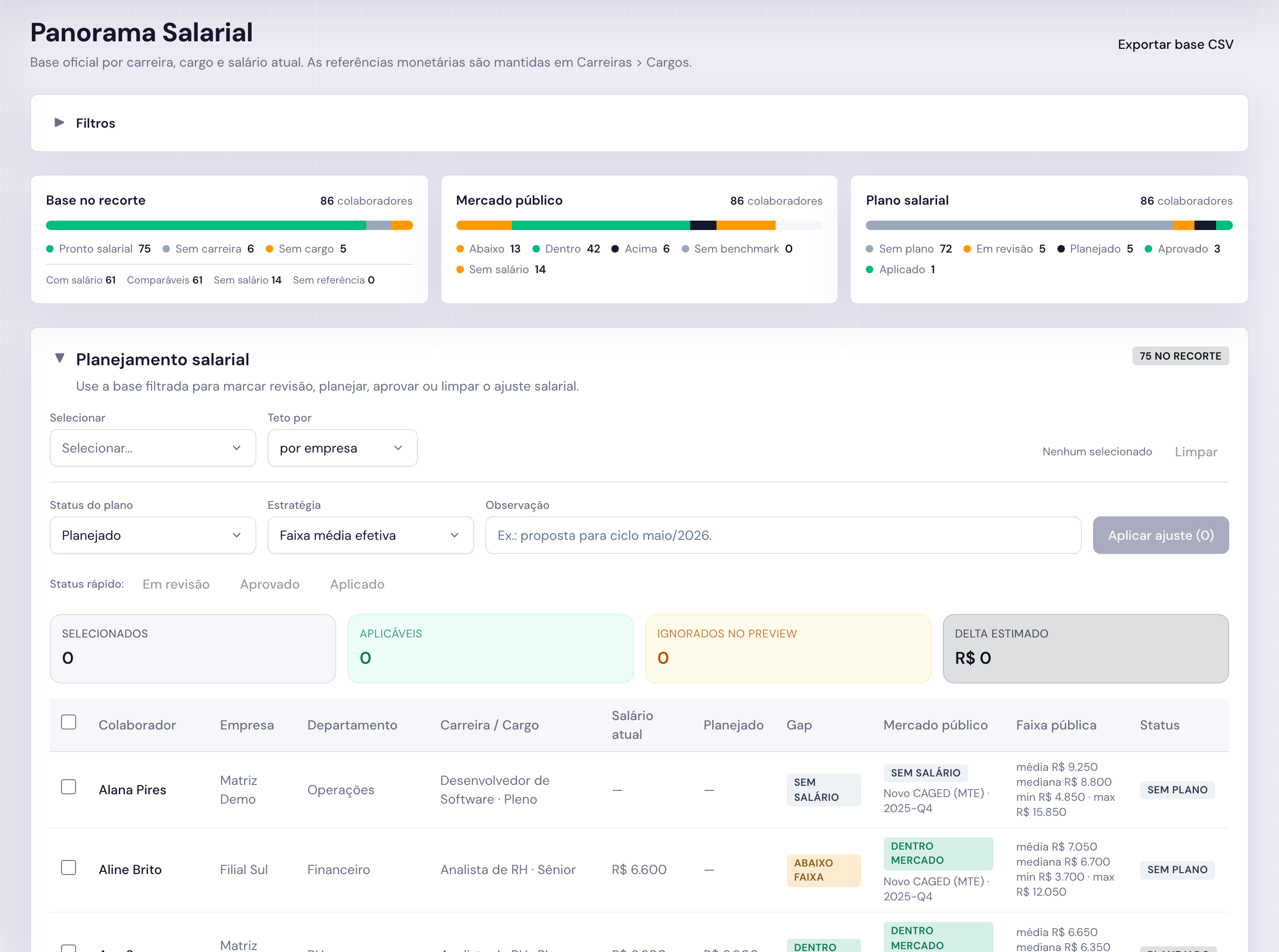Click the Carreira / Cargo column header
The image size is (1279, 952).
(489, 725)
